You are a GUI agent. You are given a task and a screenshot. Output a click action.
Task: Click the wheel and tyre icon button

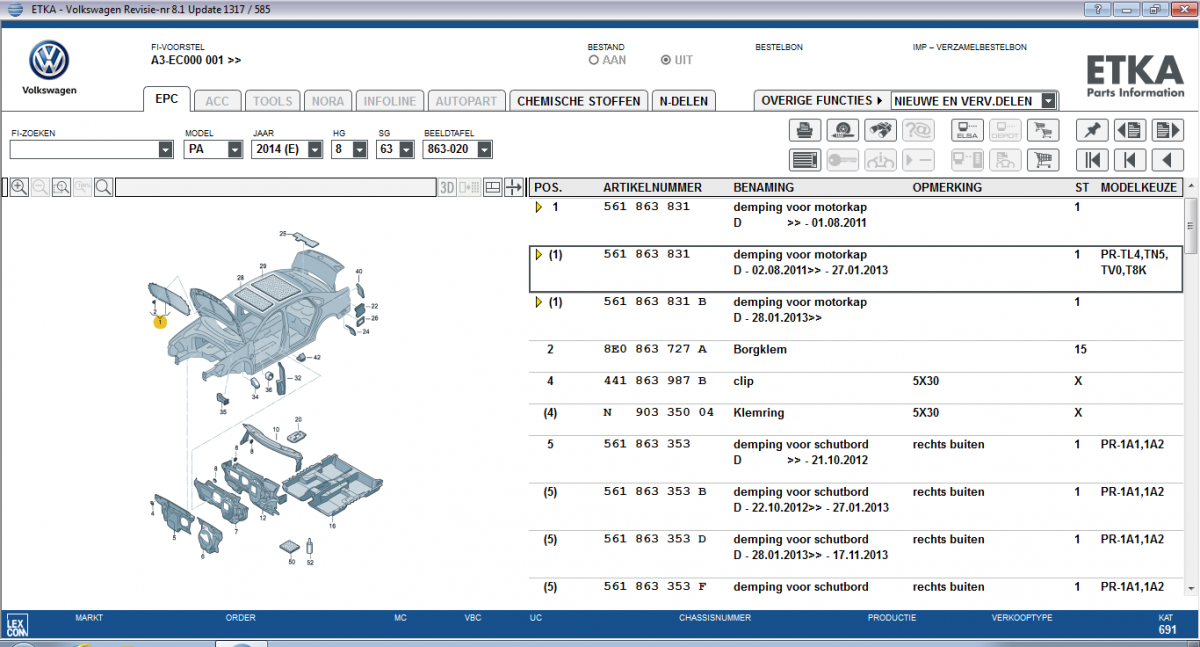pos(843,130)
